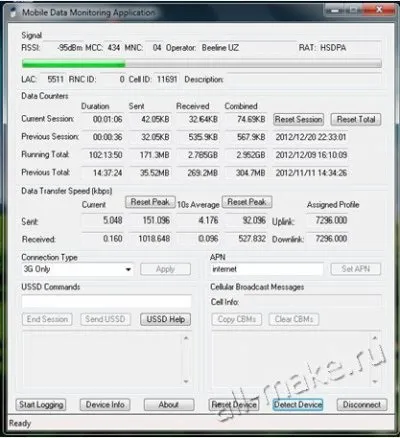Open USSD Help

166,319
